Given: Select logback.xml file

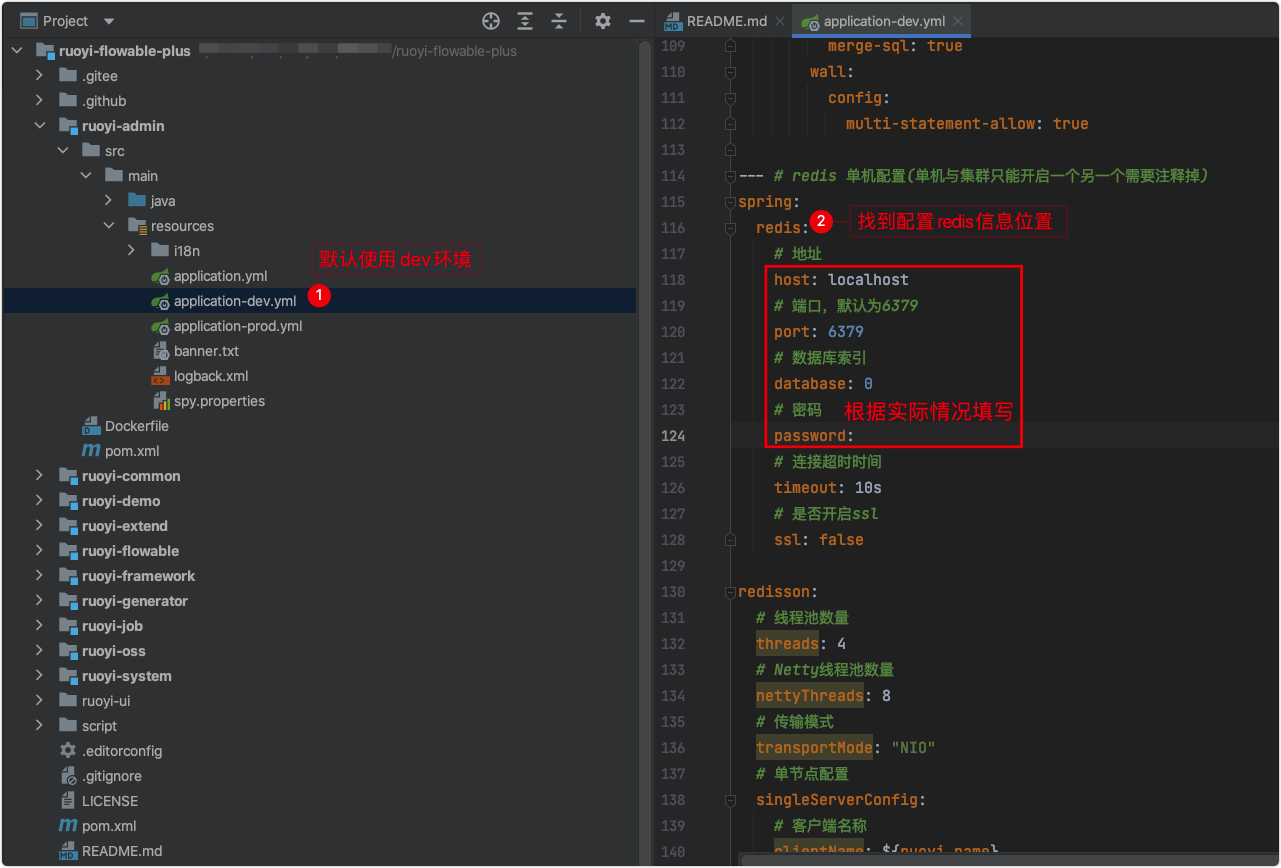Looking at the screenshot, I should click(211, 376).
